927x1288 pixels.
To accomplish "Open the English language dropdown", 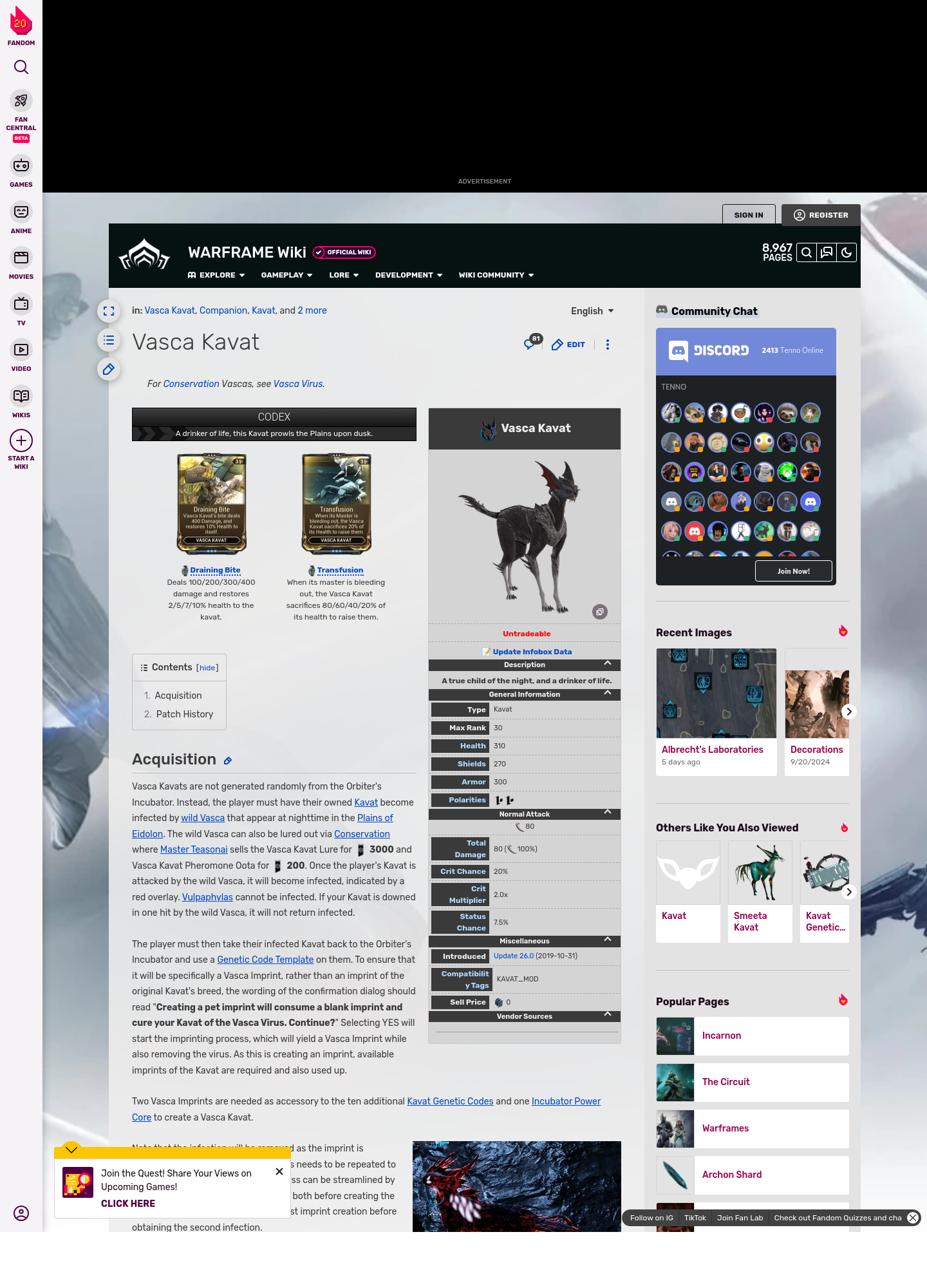I will coord(592,311).
